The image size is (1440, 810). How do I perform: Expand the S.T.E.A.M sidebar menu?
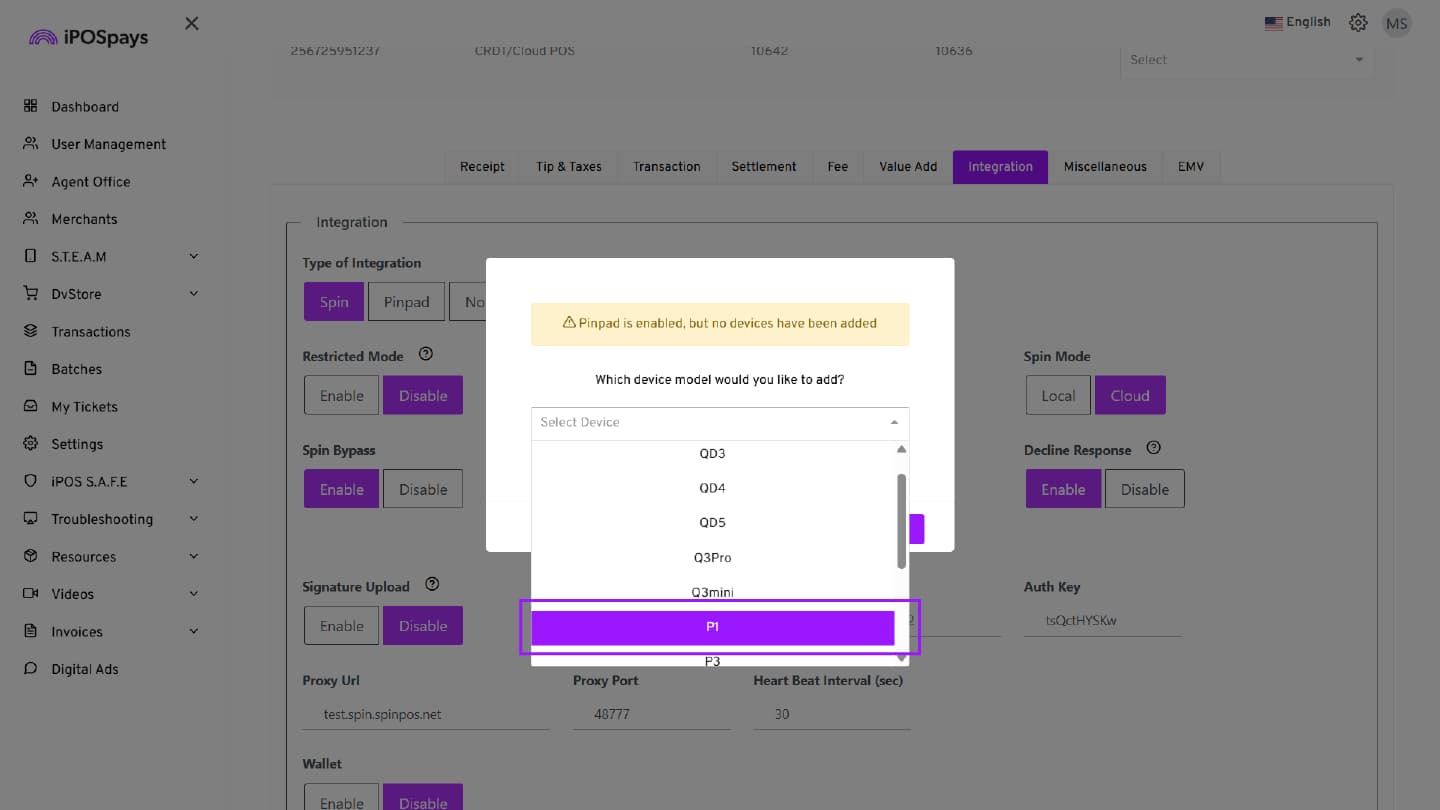[x=193, y=256]
